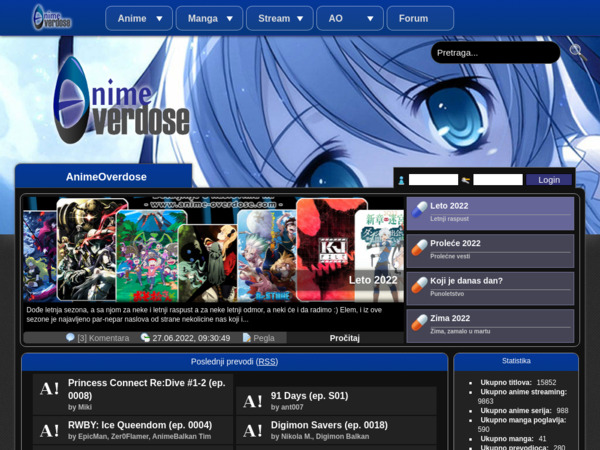
Task: Click the Ukupno manga: 41 statistic
Action: [513, 439]
